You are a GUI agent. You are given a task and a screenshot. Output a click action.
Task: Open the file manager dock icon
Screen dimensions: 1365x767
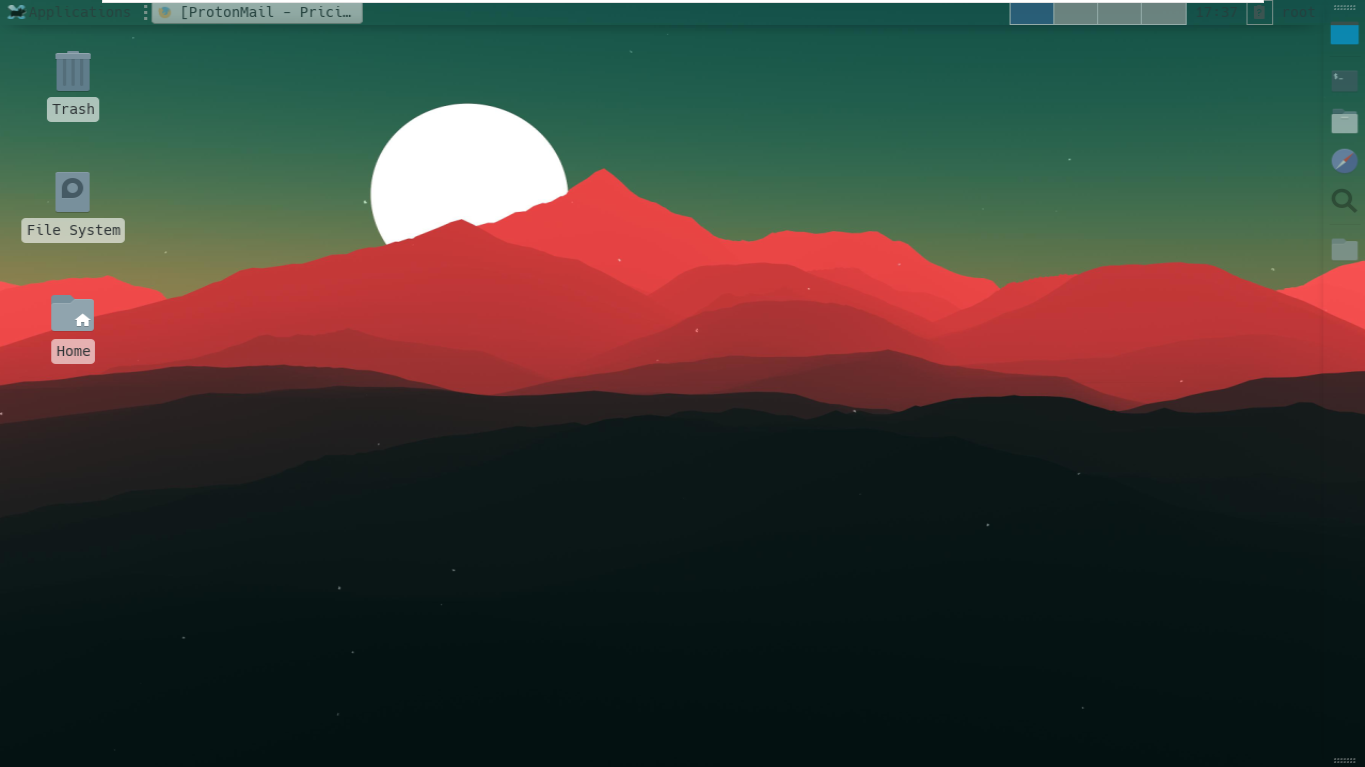pyautogui.click(x=1344, y=121)
